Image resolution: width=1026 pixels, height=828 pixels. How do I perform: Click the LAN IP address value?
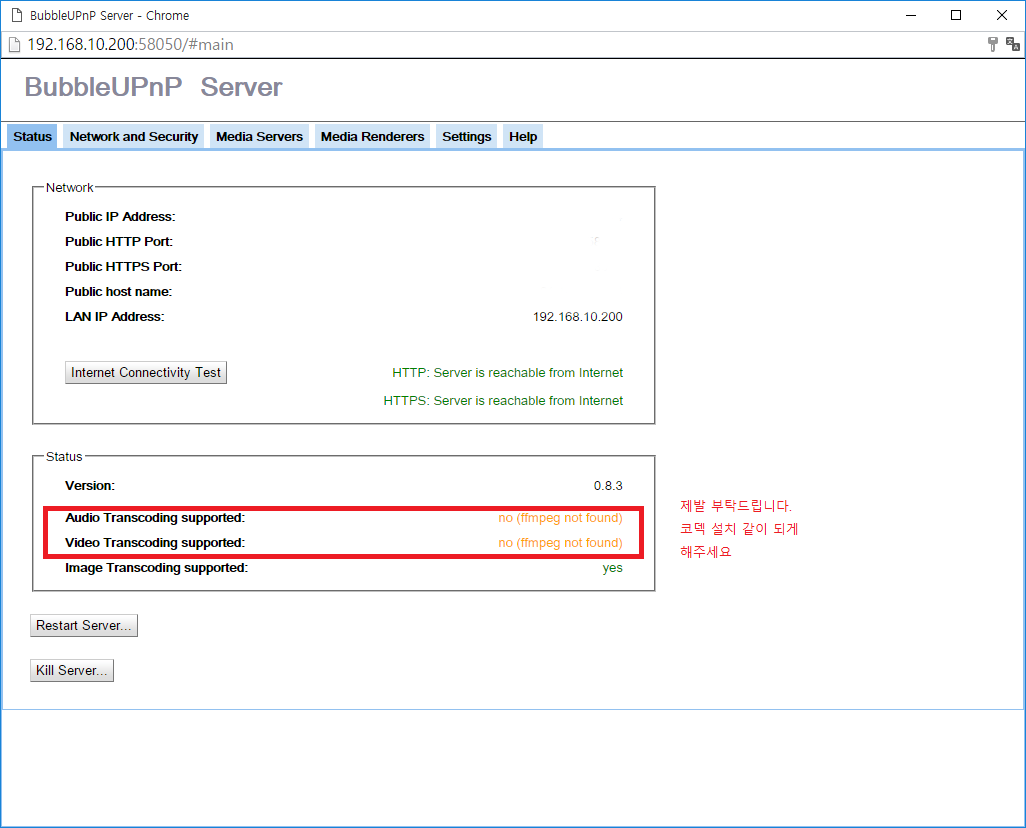tap(578, 317)
